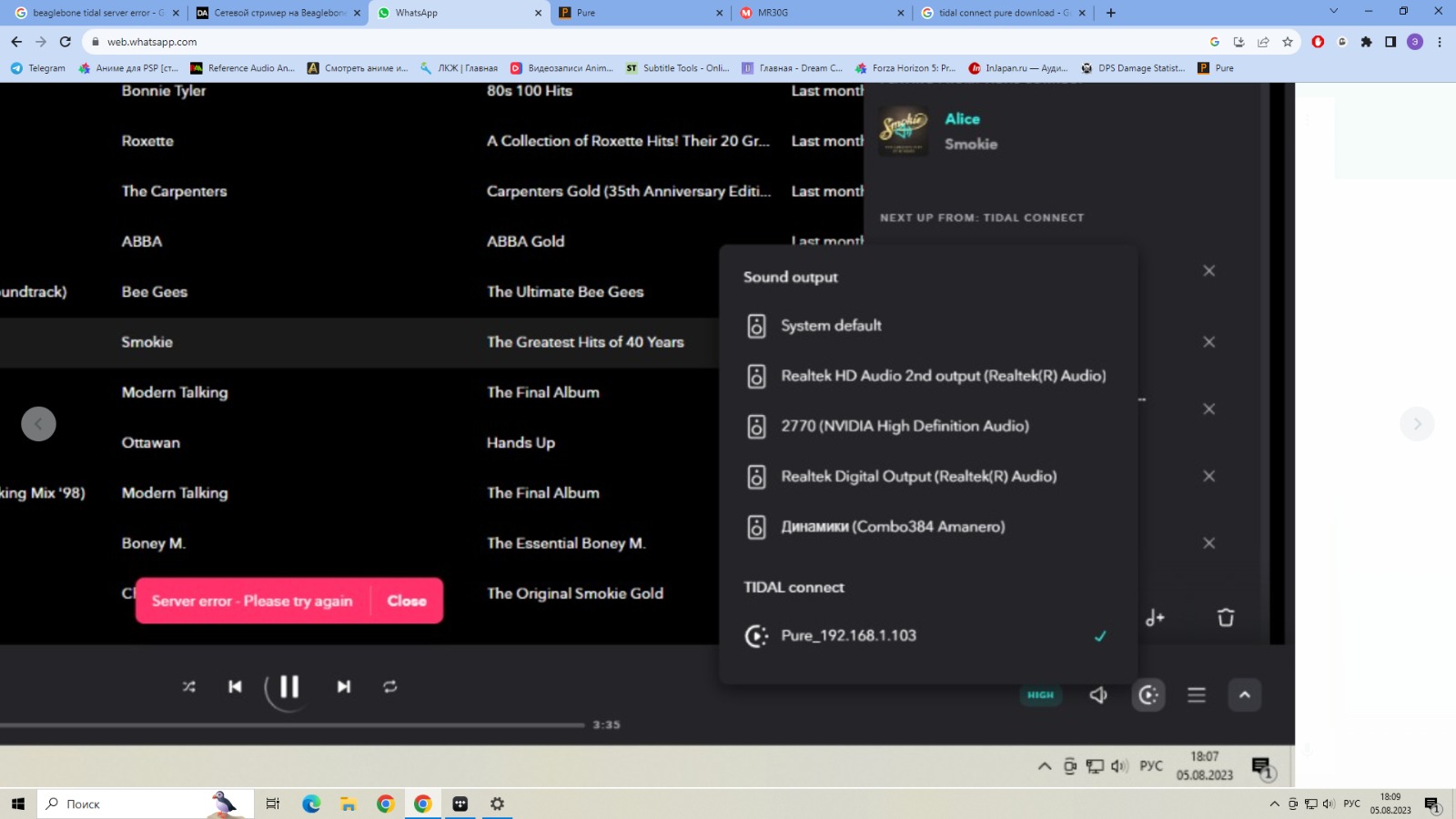Click the browser back arrow
Screen dimensions: 1456x819
point(16,42)
